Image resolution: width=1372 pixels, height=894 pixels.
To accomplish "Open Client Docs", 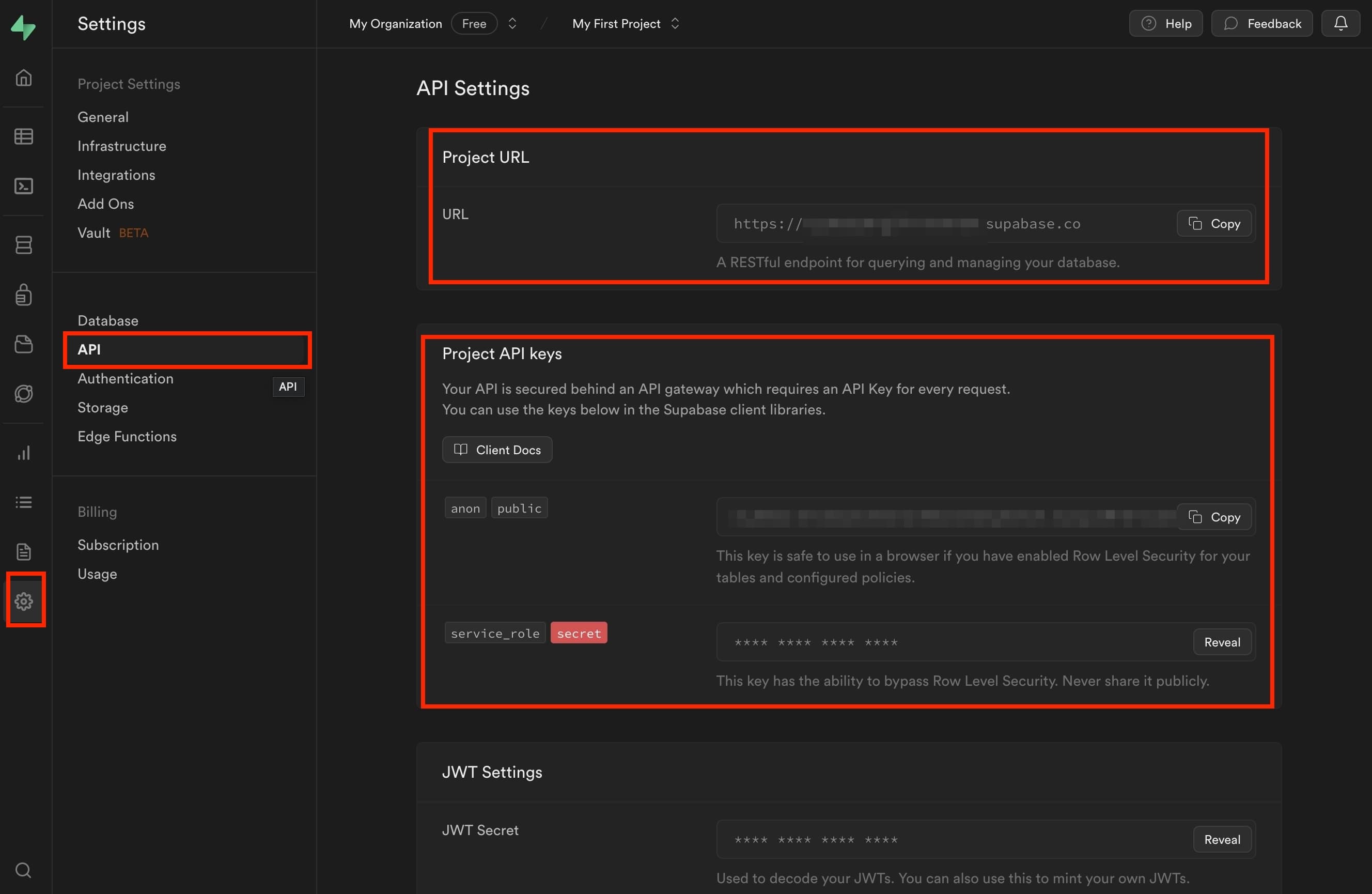I will 497,450.
